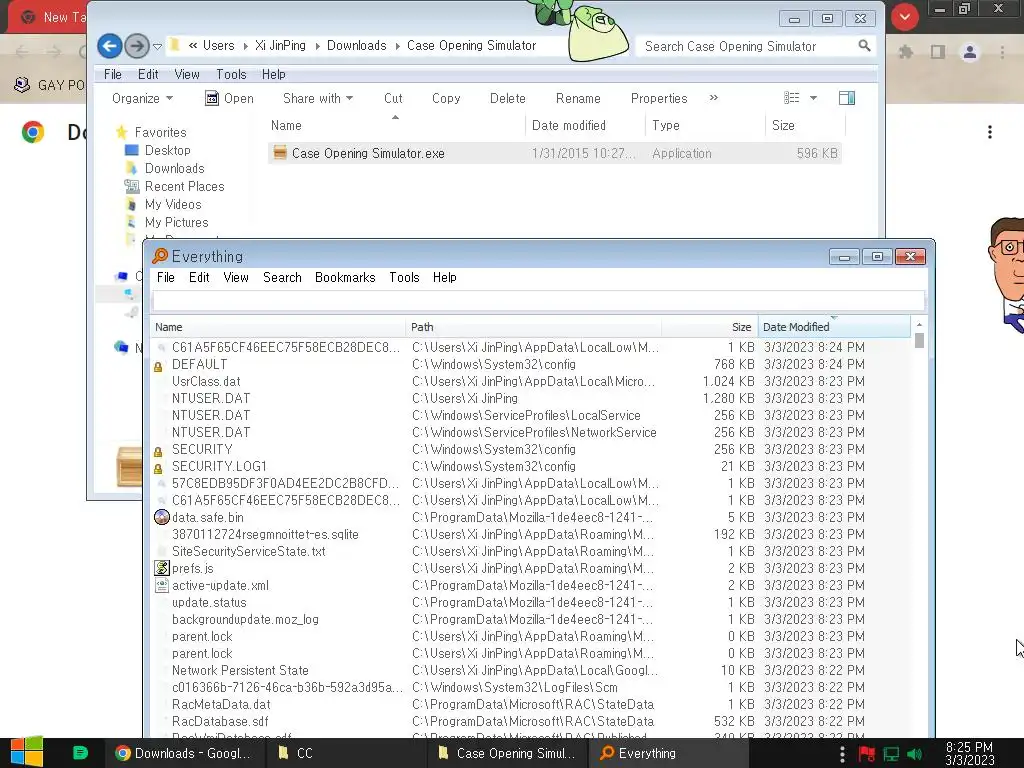Select RacDatabase.sdf in results

(x=220, y=722)
